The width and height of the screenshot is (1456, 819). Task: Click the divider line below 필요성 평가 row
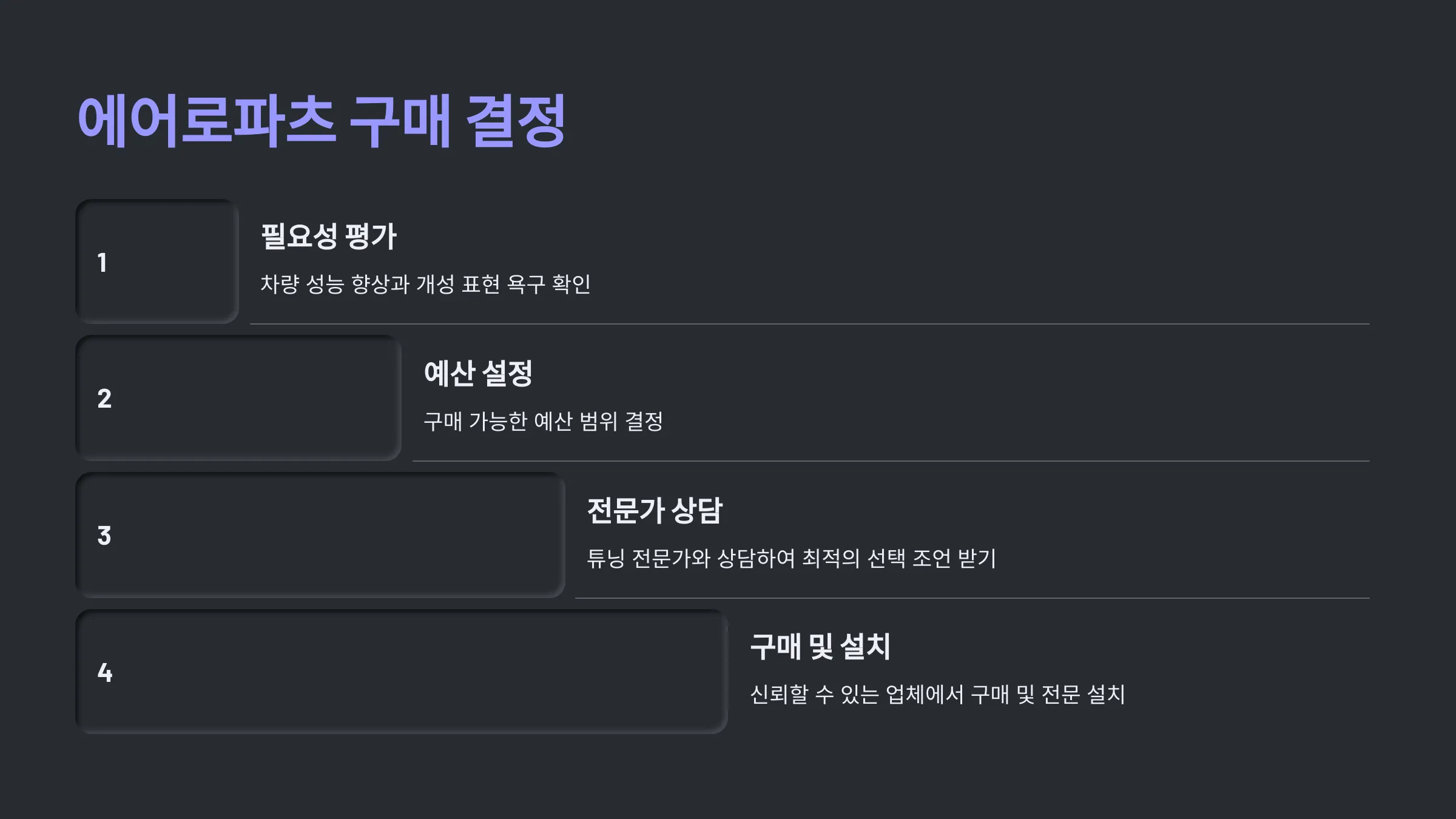[810, 324]
